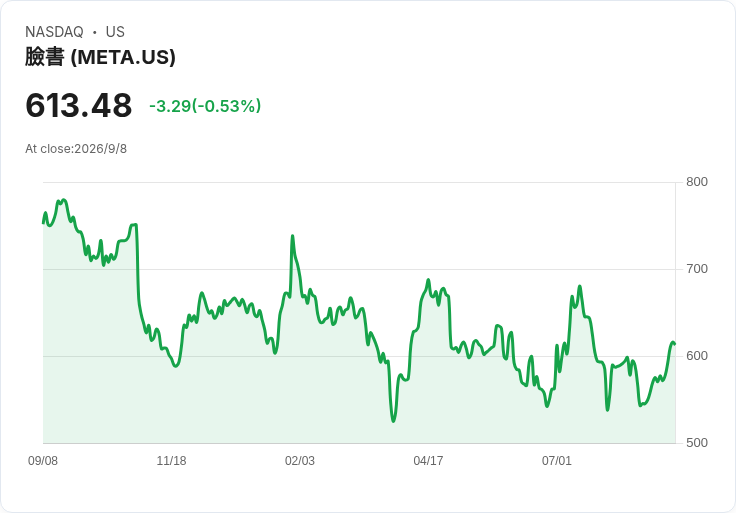This screenshot has width=736, height=513.
Task: Click the highest point near chart start
Action: coord(64,200)
